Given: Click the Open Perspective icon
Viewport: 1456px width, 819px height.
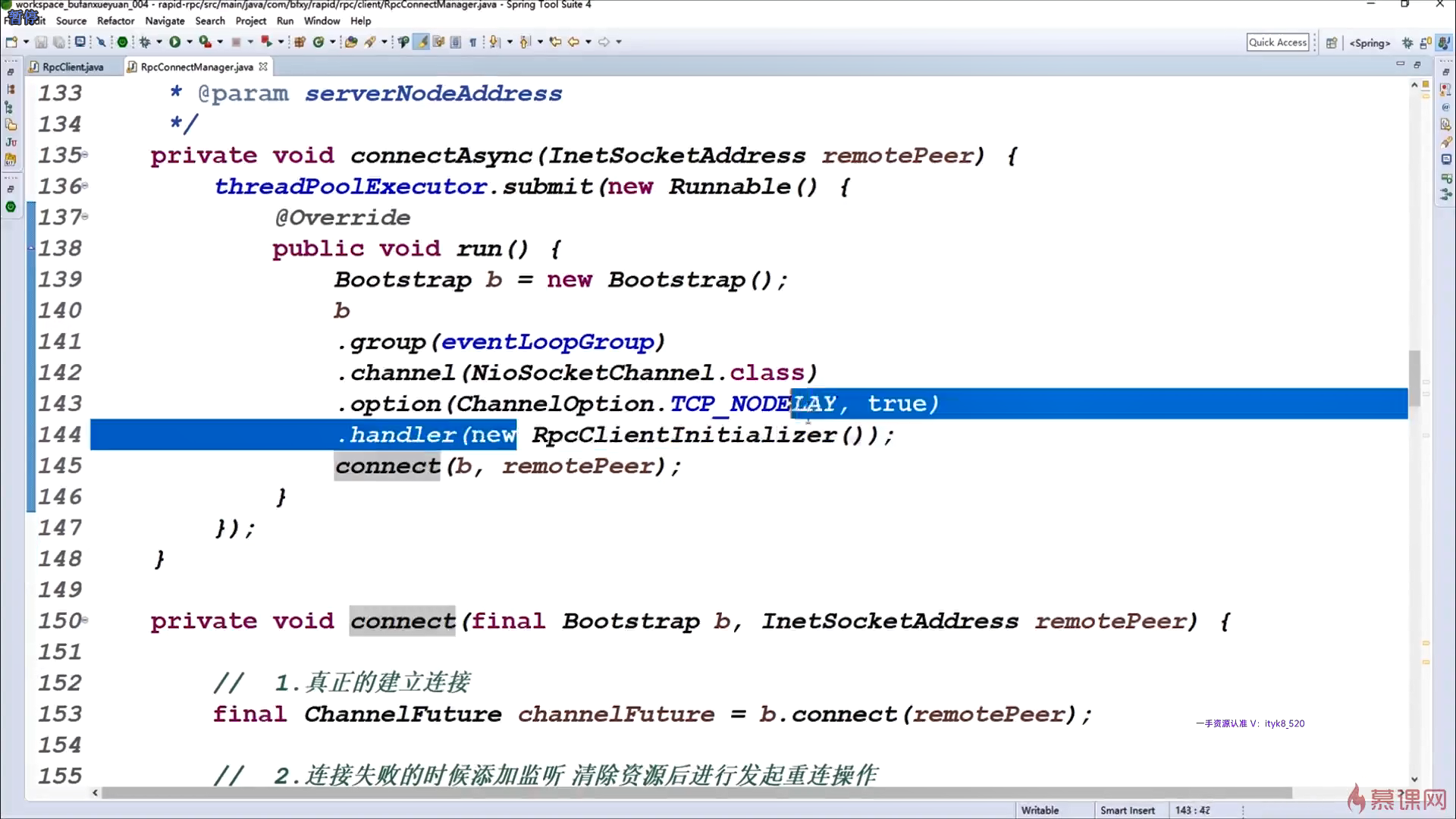Looking at the screenshot, I should 1331,42.
